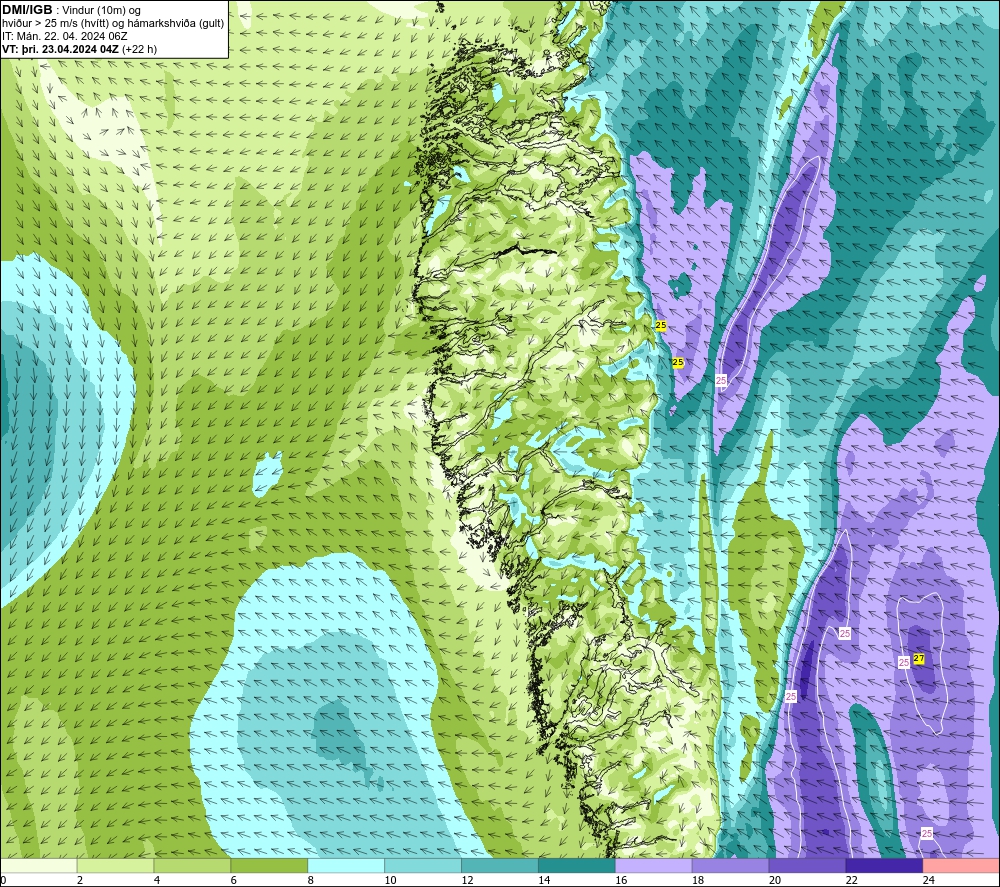The image size is (1000, 887).
Task: Click the 'IT: Mán. 22. 04. 2024 06Z' line
Action: pyautogui.click(x=64, y=36)
